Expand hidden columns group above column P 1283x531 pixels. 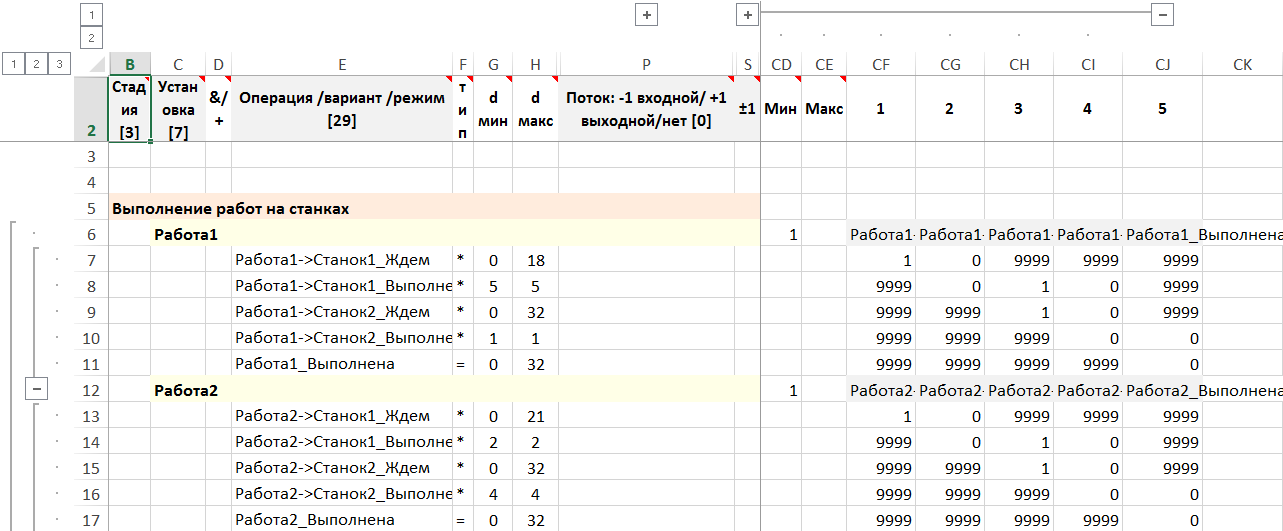click(x=646, y=15)
